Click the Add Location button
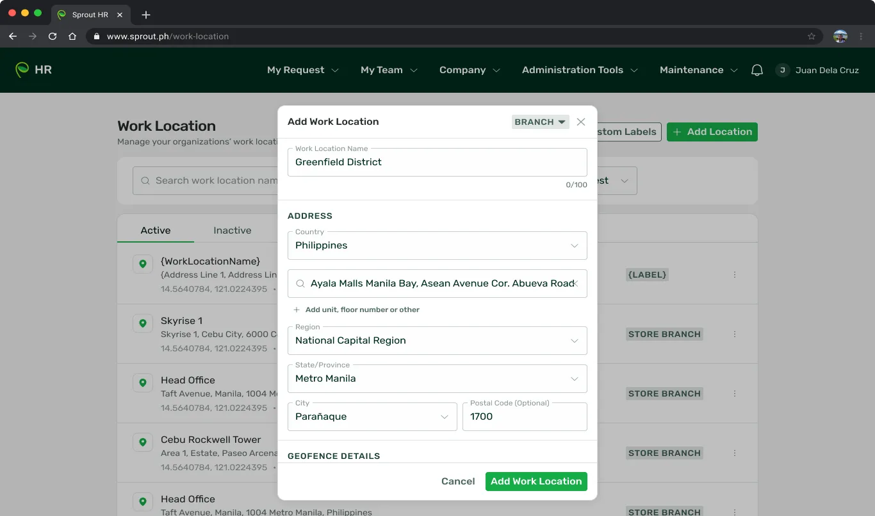This screenshot has height=516, width=875. tap(712, 132)
